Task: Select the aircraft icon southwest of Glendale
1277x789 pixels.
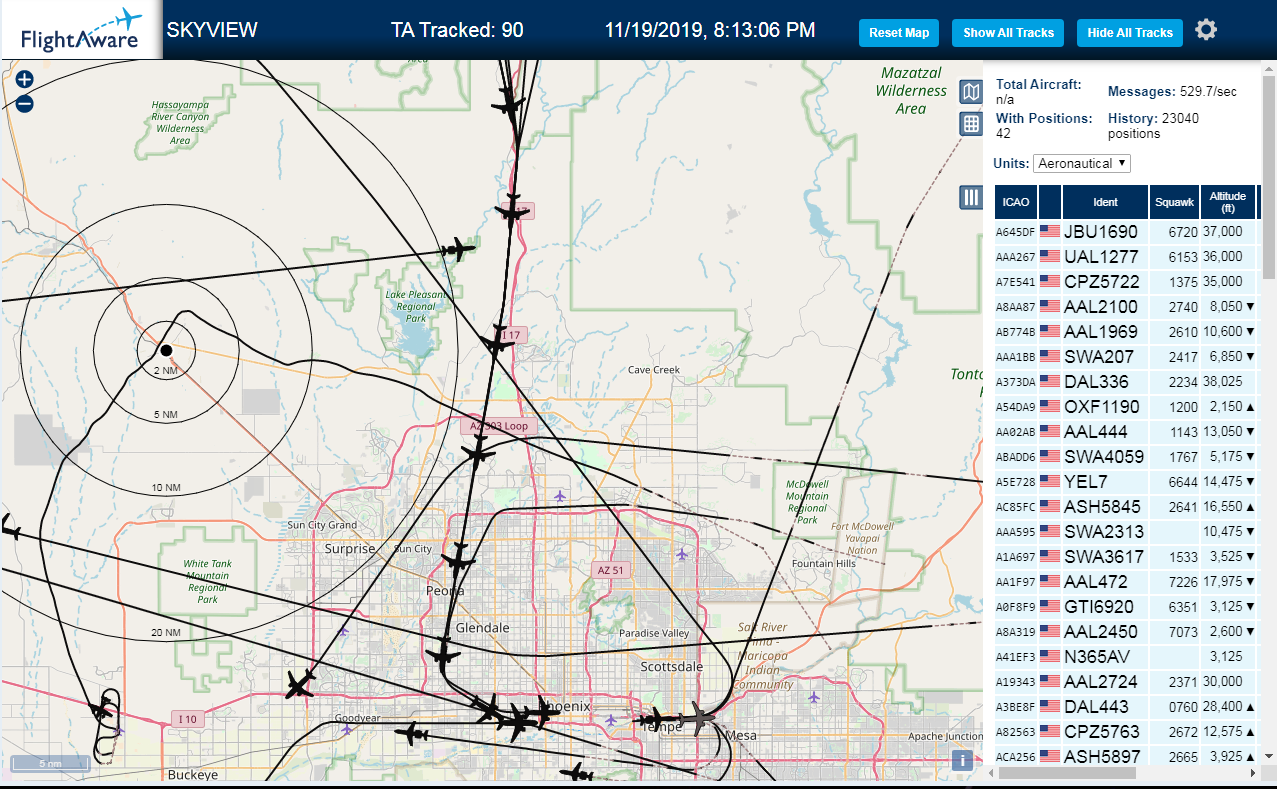Action: tap(441, 655)
